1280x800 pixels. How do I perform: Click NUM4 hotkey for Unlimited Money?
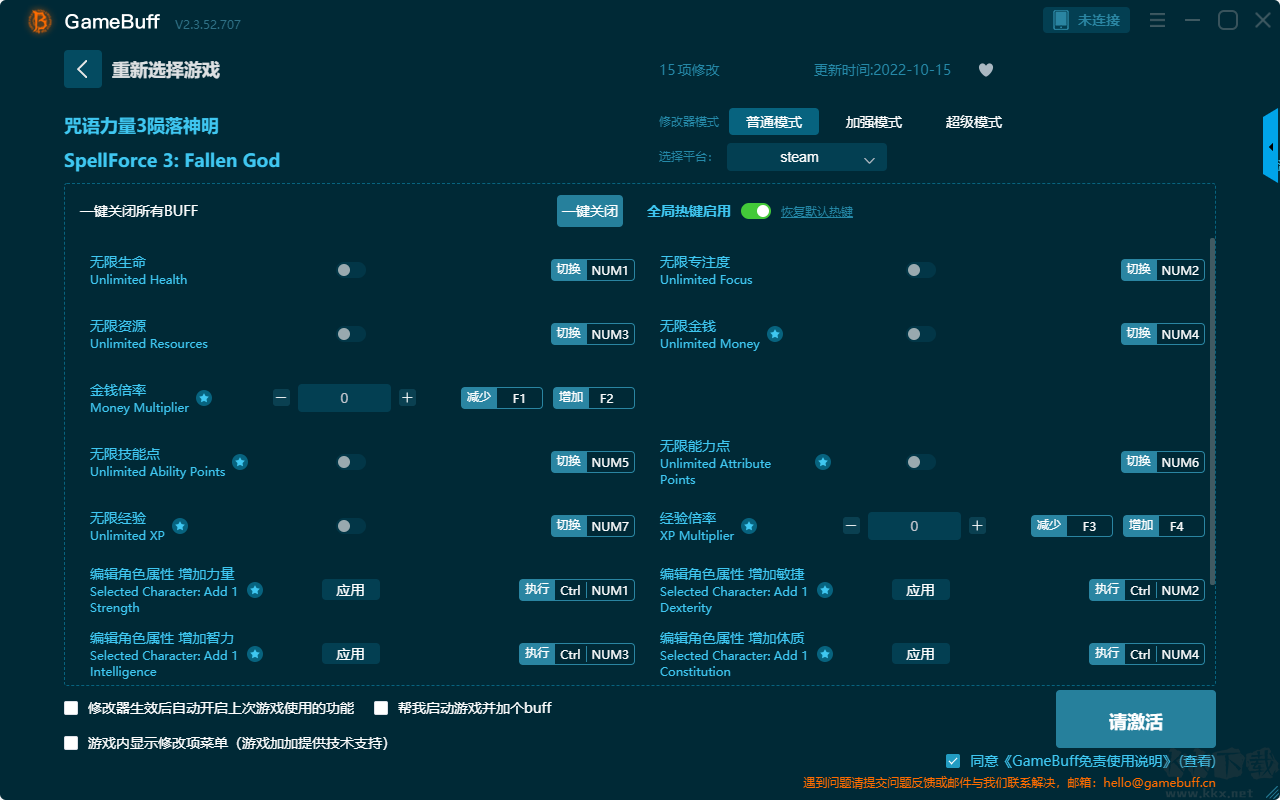pos(1180,334)
